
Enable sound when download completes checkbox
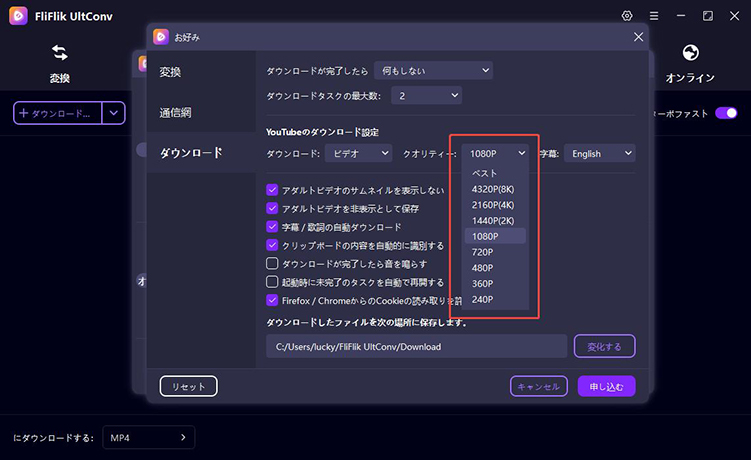coord(272,264)
